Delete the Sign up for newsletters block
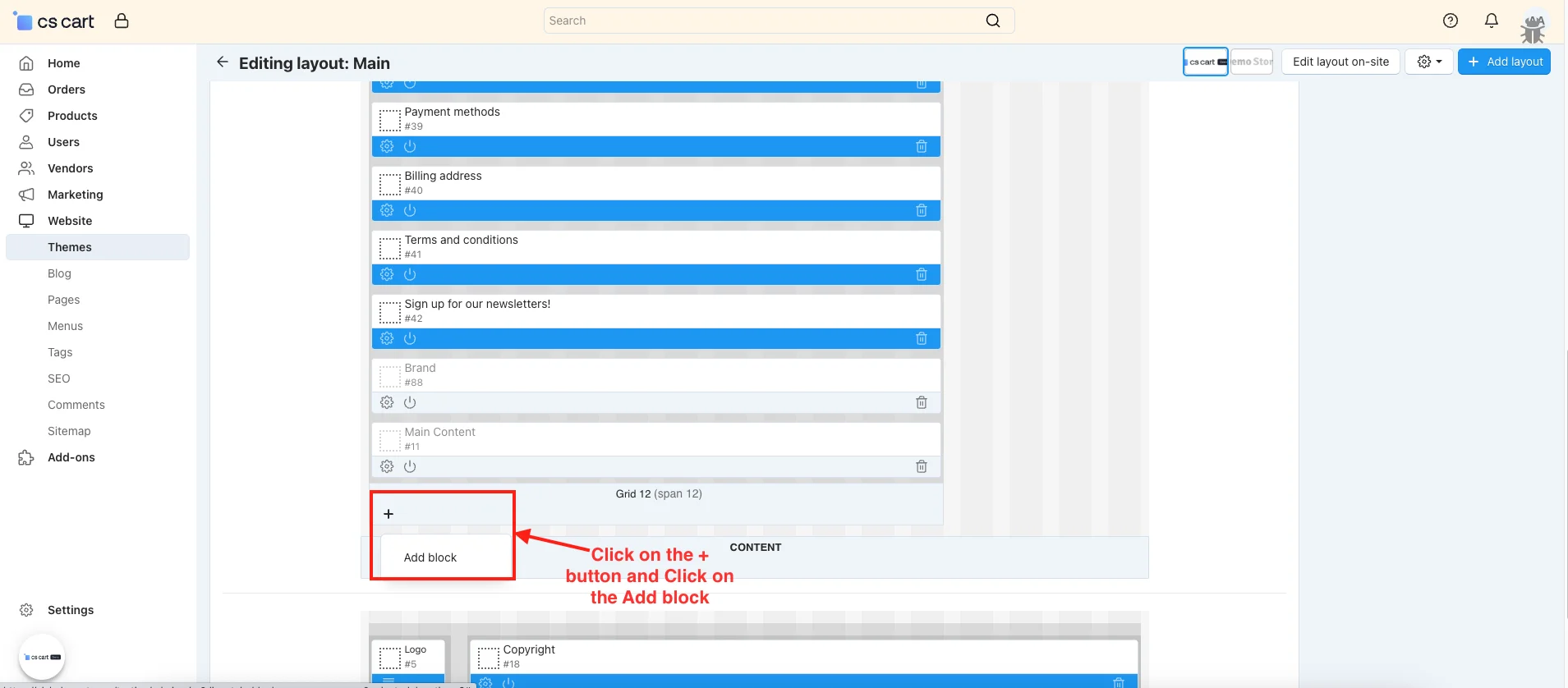Viewport: 1568px width, 688px height. point(921,338)
